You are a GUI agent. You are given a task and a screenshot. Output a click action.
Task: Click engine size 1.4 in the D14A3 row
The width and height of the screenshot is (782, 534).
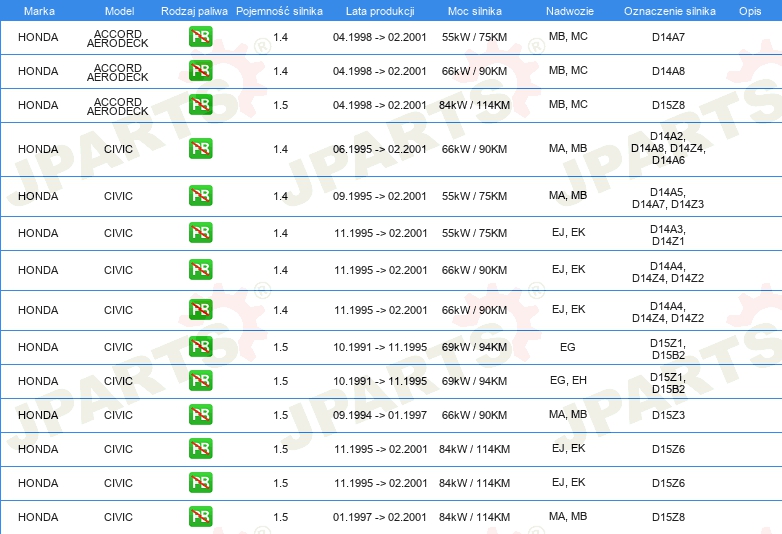click(x=280, y=233)
